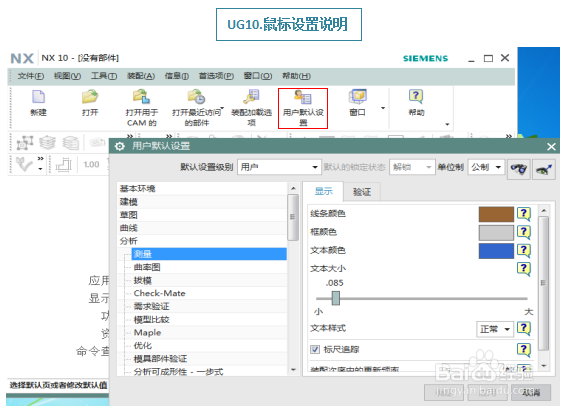Viewport: 567px width, 410px height.
Task: Click the 线条颜色 brown color swatch
Action: 496,214
